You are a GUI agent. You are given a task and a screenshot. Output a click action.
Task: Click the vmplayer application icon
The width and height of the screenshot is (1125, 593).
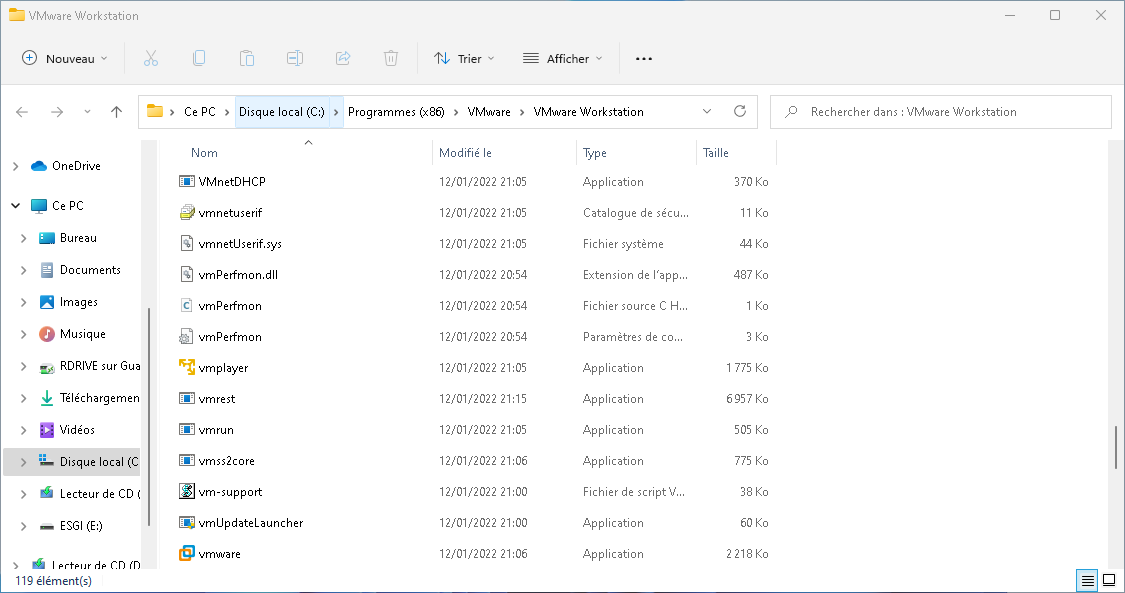[187, 367]
